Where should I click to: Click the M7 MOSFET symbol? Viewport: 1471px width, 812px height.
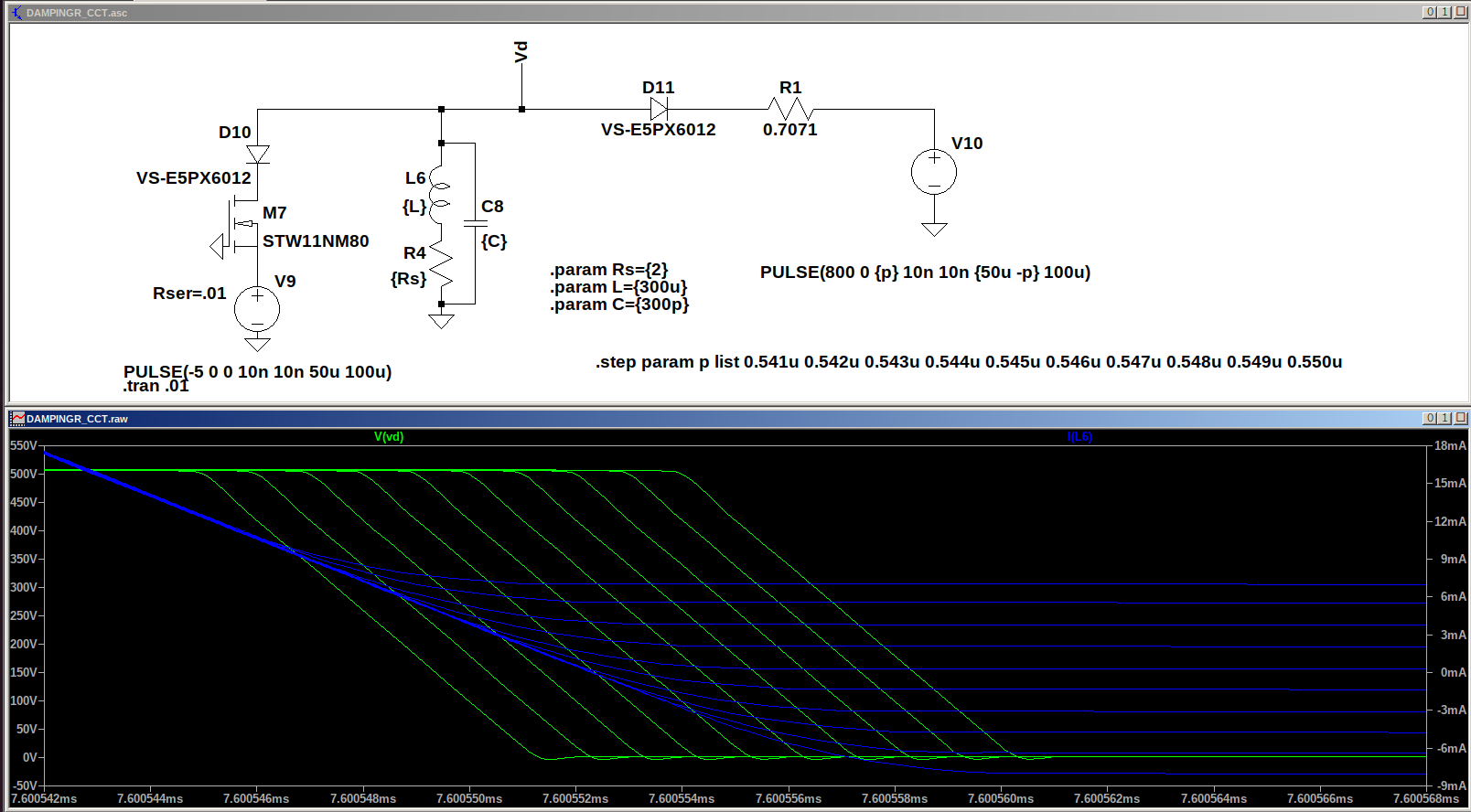[x=244, y=225]
